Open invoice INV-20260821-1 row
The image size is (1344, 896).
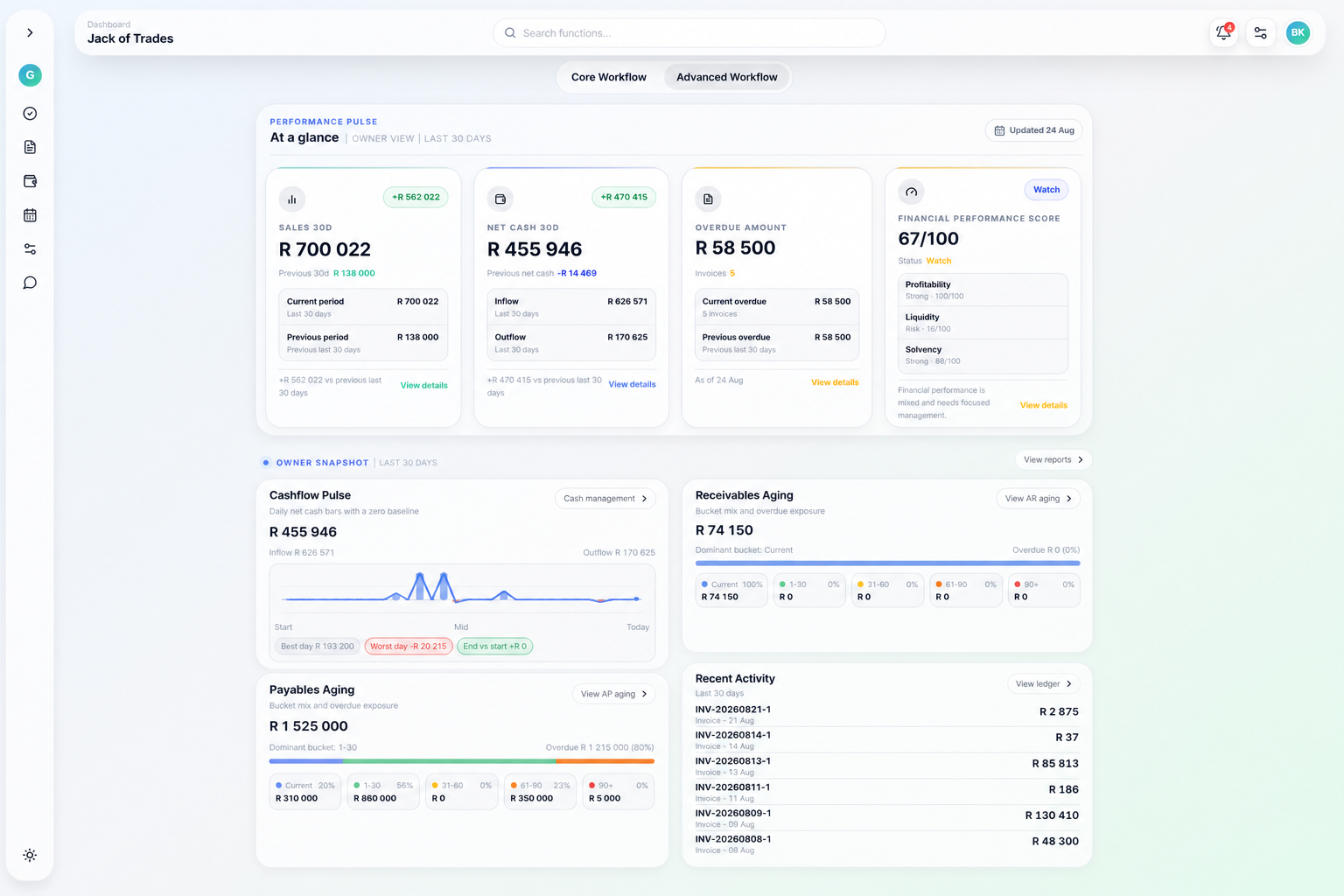pos(886,714)
